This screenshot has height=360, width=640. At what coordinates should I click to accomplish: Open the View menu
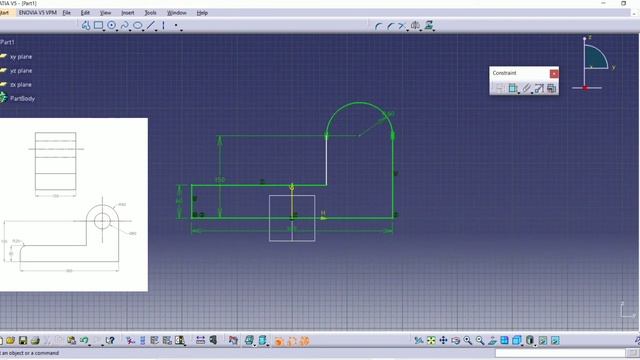pos(105,13)
